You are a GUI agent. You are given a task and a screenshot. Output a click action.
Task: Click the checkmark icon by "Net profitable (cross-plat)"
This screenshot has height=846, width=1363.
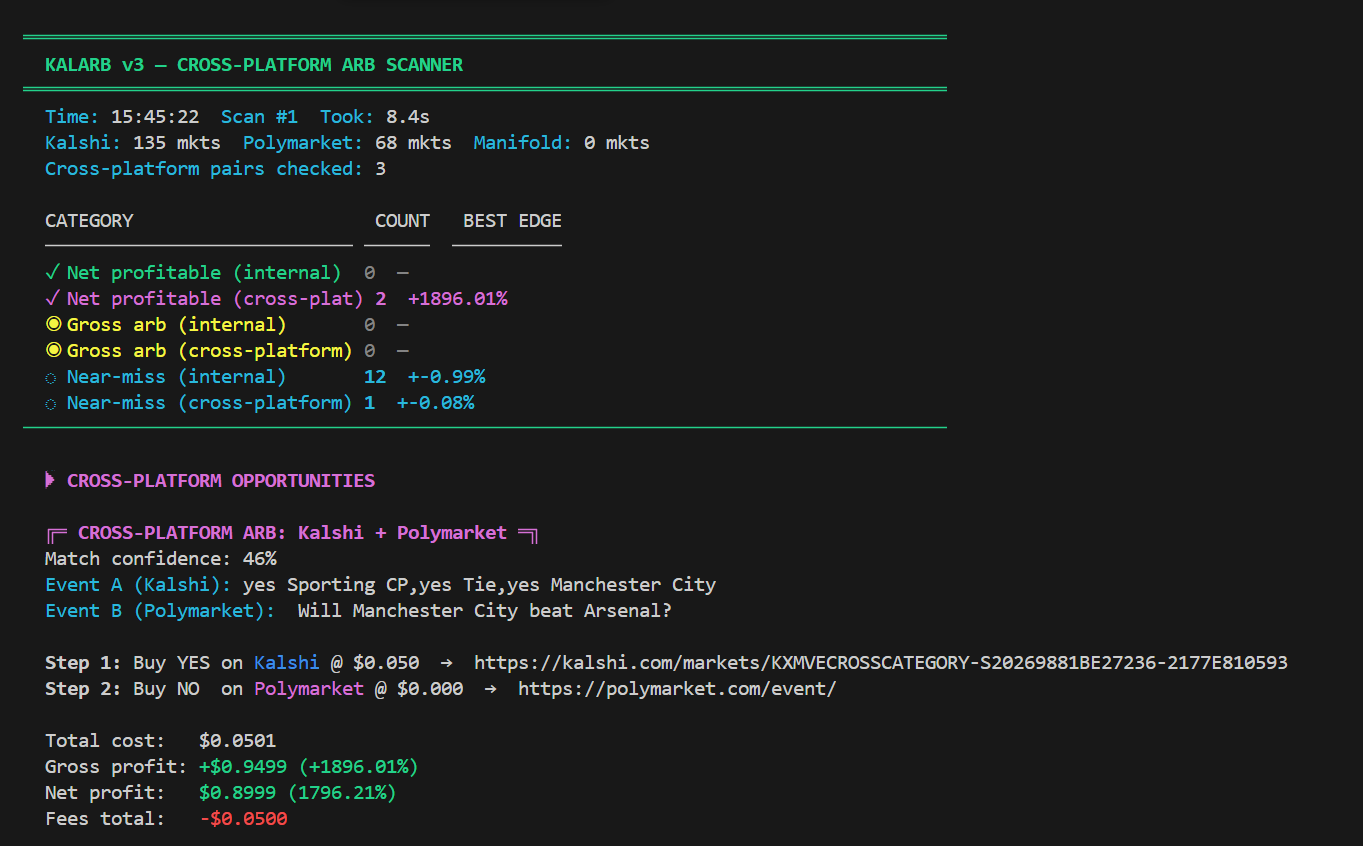51,298
